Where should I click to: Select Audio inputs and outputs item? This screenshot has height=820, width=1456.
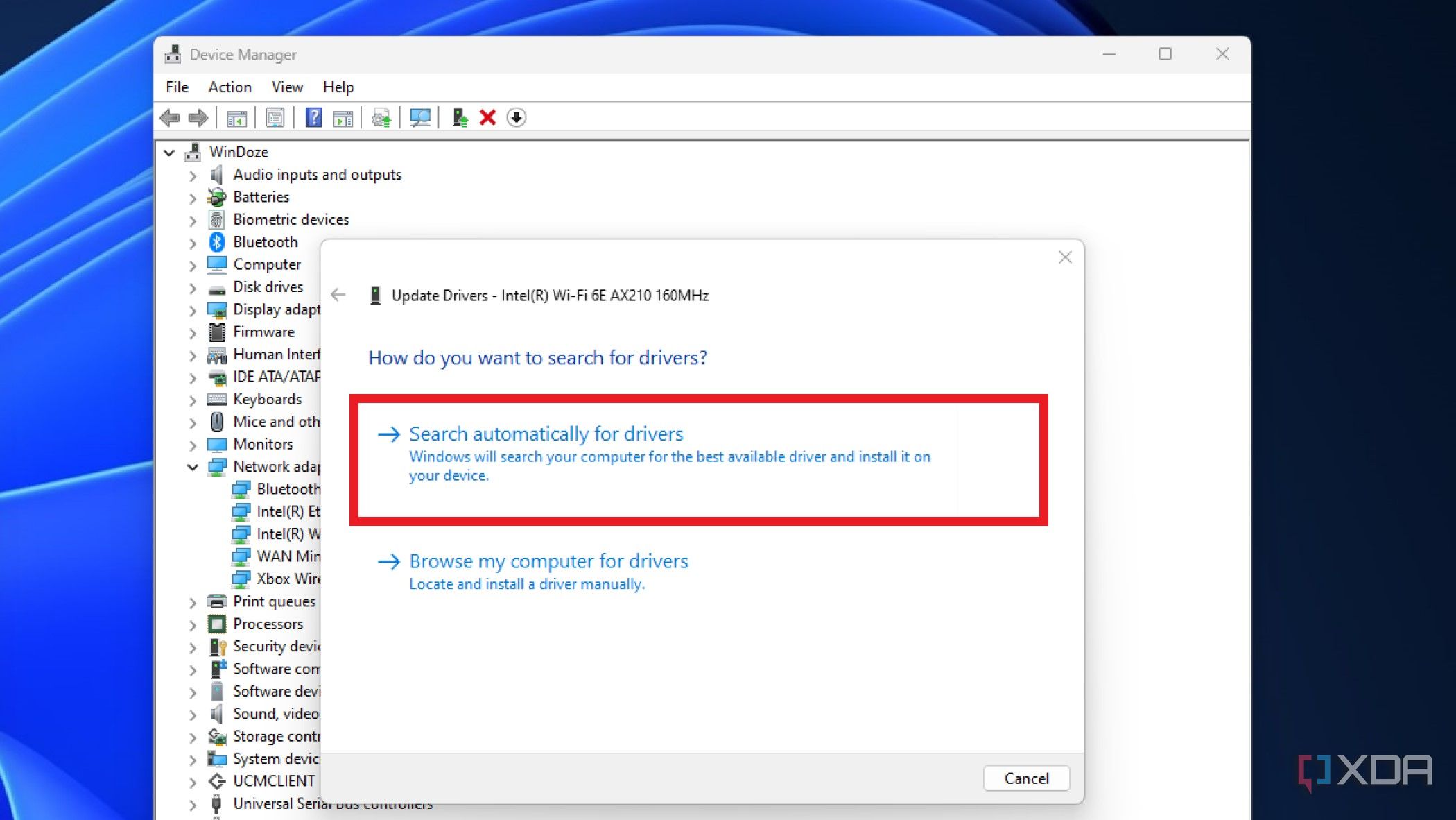[x=317, y=175]
